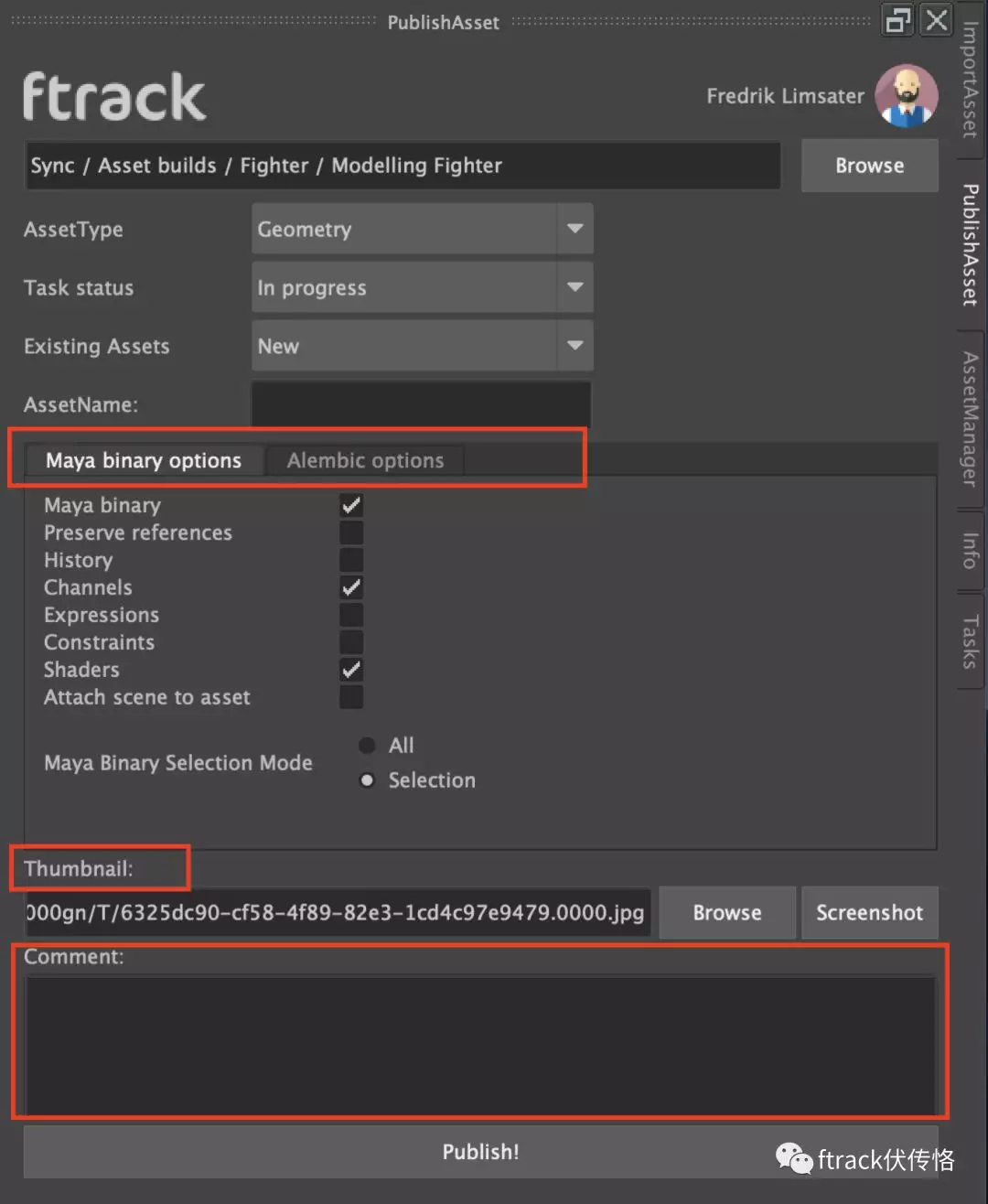
Task: Toggle the Maya binary checkbox
Action: point(351,505)
